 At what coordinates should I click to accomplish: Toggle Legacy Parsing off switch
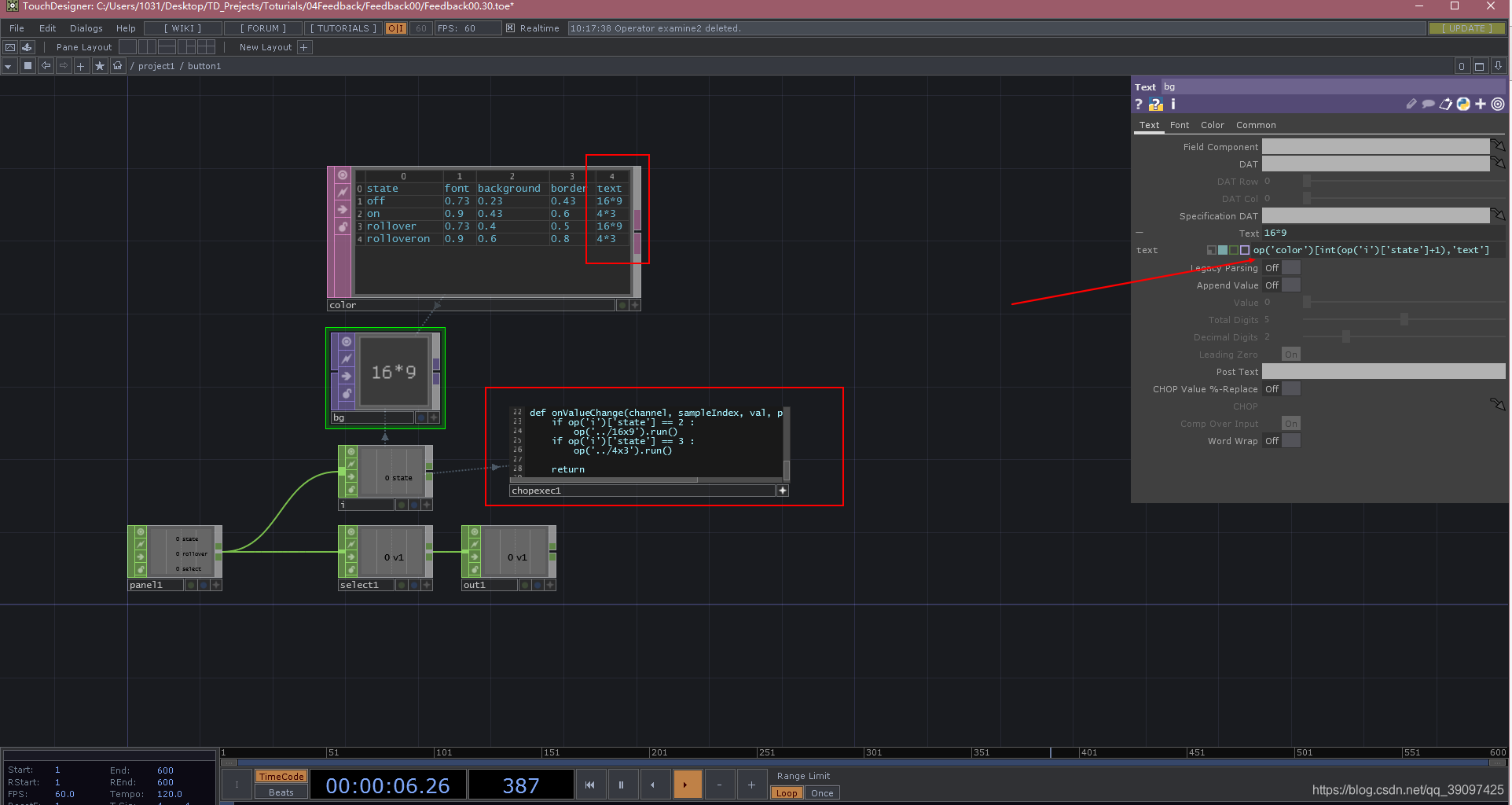(x=1290, y=267)
